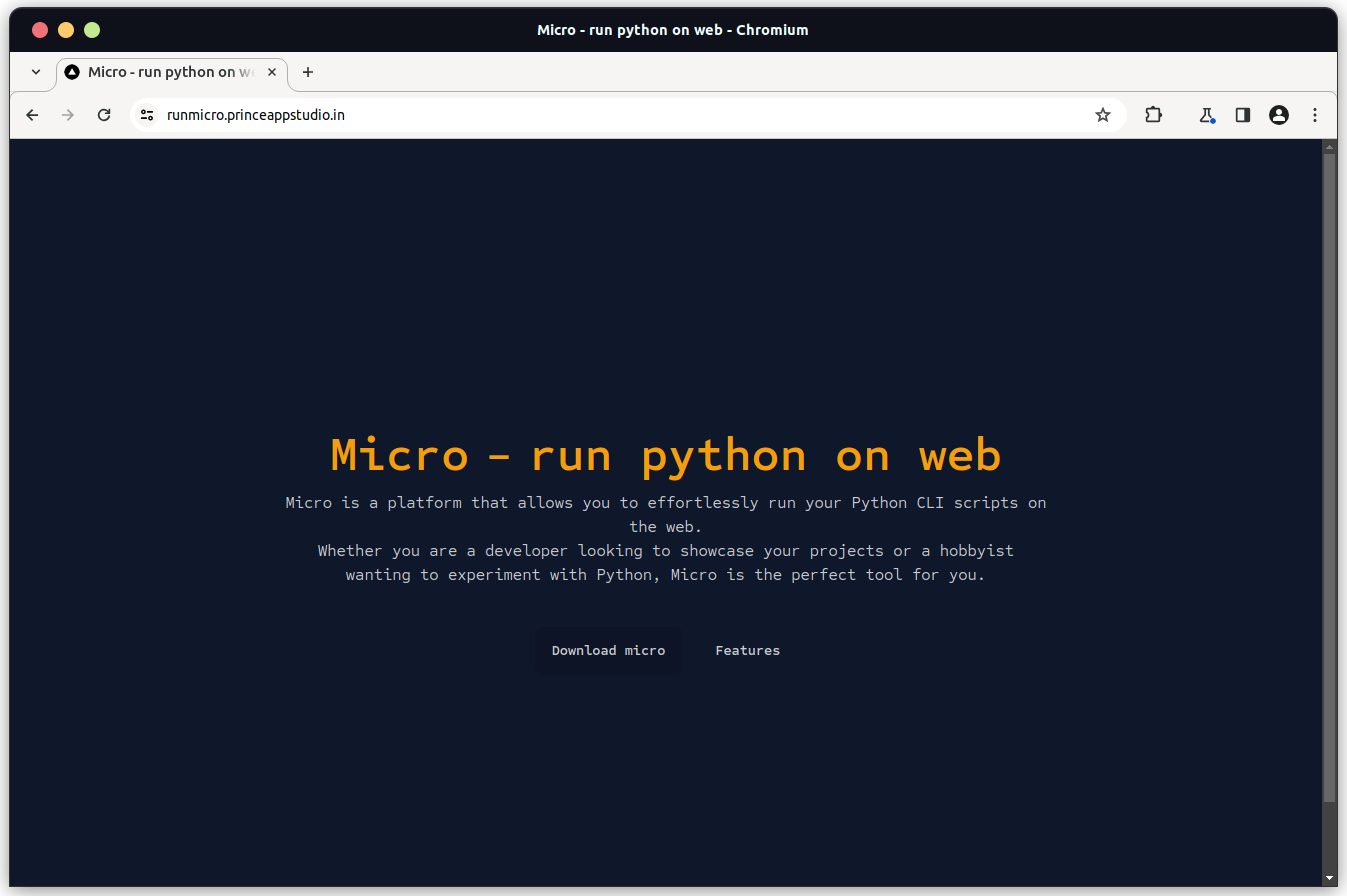This screenshot has height=896, width=1347.
Task: Close the Micro - run python tab
Action: click(x=272, y=72)
